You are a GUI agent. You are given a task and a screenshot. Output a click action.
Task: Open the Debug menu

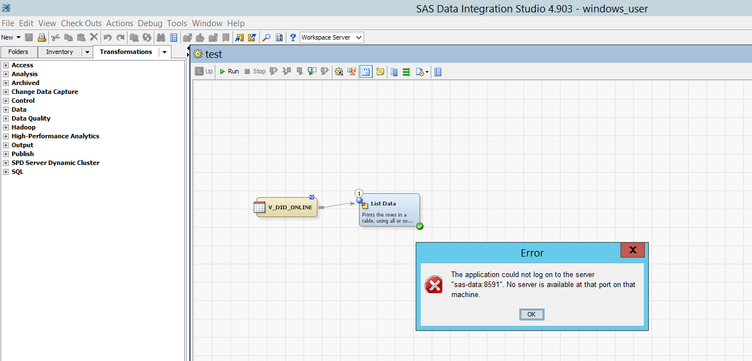click(x=150, y=23)
